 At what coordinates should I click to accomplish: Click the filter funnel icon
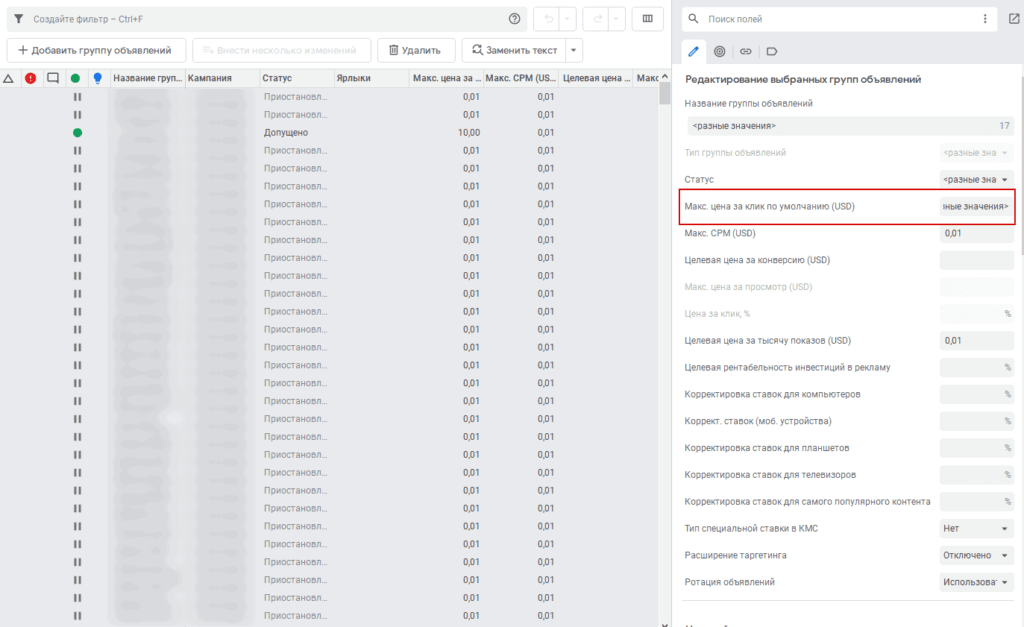[x=18, y=19]
